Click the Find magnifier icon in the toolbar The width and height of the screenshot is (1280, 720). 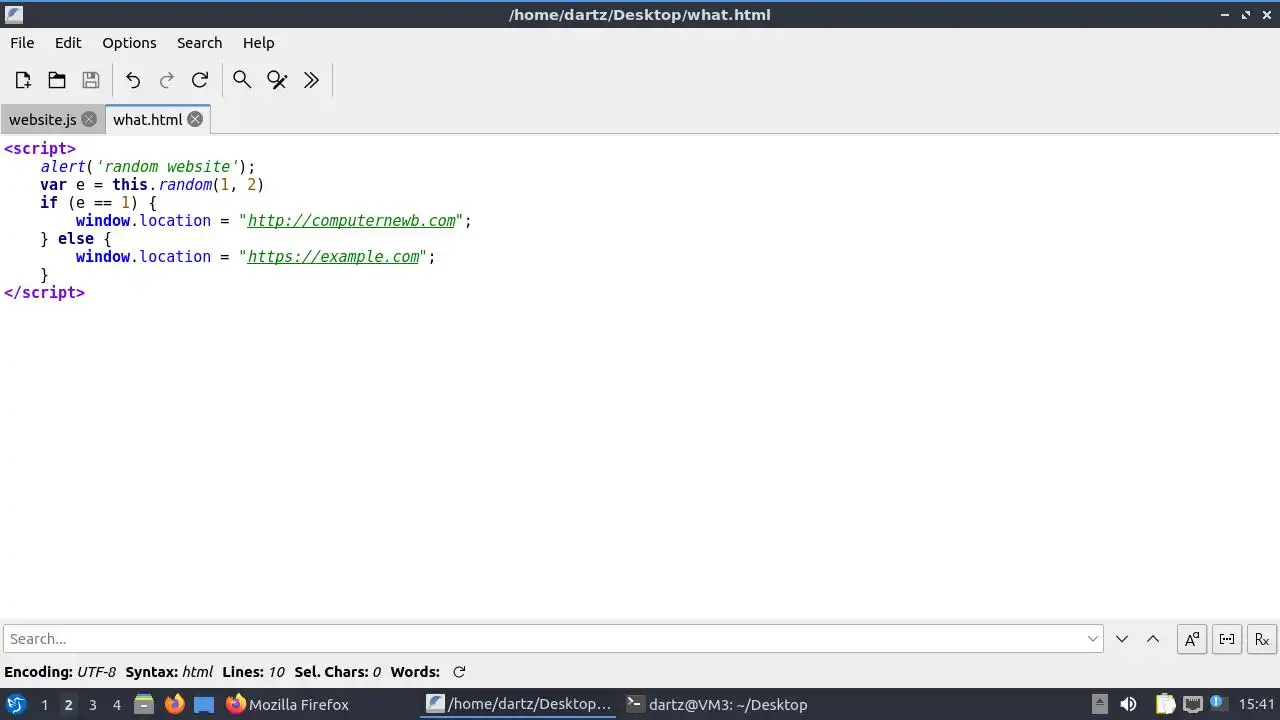tap(242, 80)
